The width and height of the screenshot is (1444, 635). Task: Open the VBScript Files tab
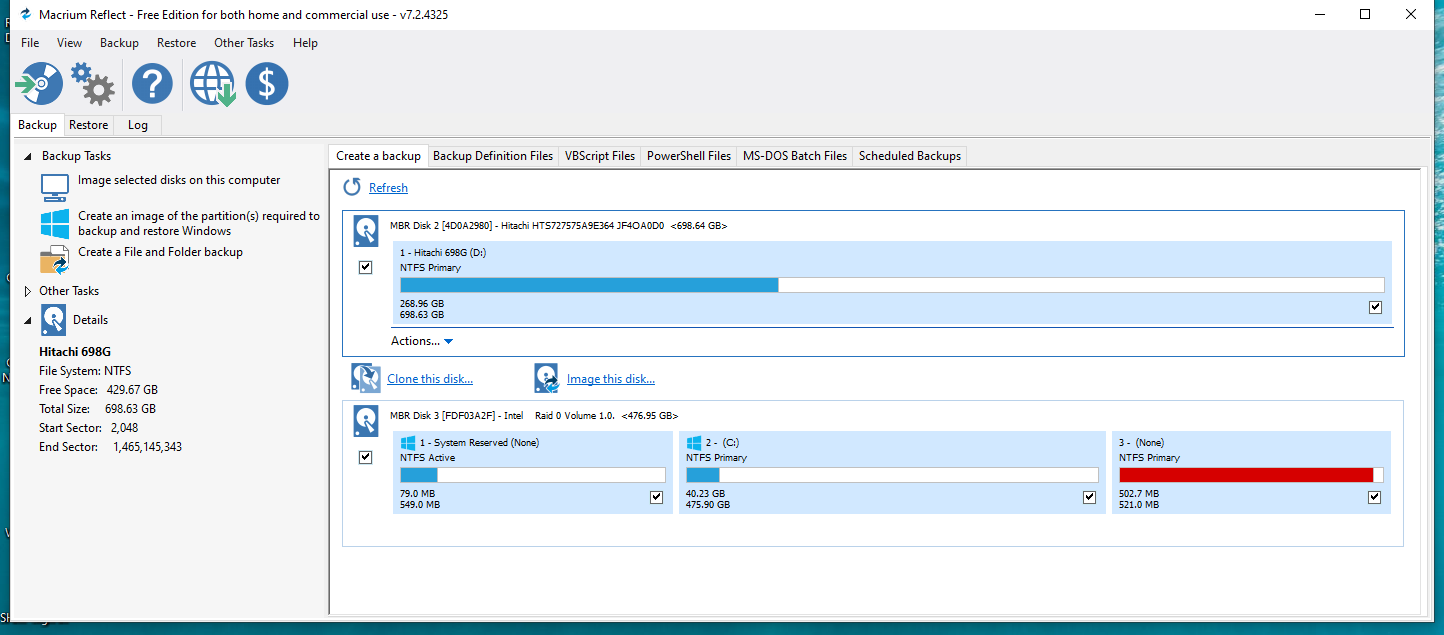(x=600, y=156)
